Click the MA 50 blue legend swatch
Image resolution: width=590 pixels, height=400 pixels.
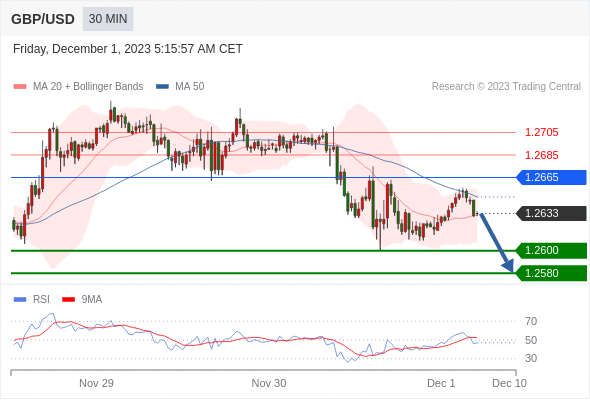tap(162, 87)
